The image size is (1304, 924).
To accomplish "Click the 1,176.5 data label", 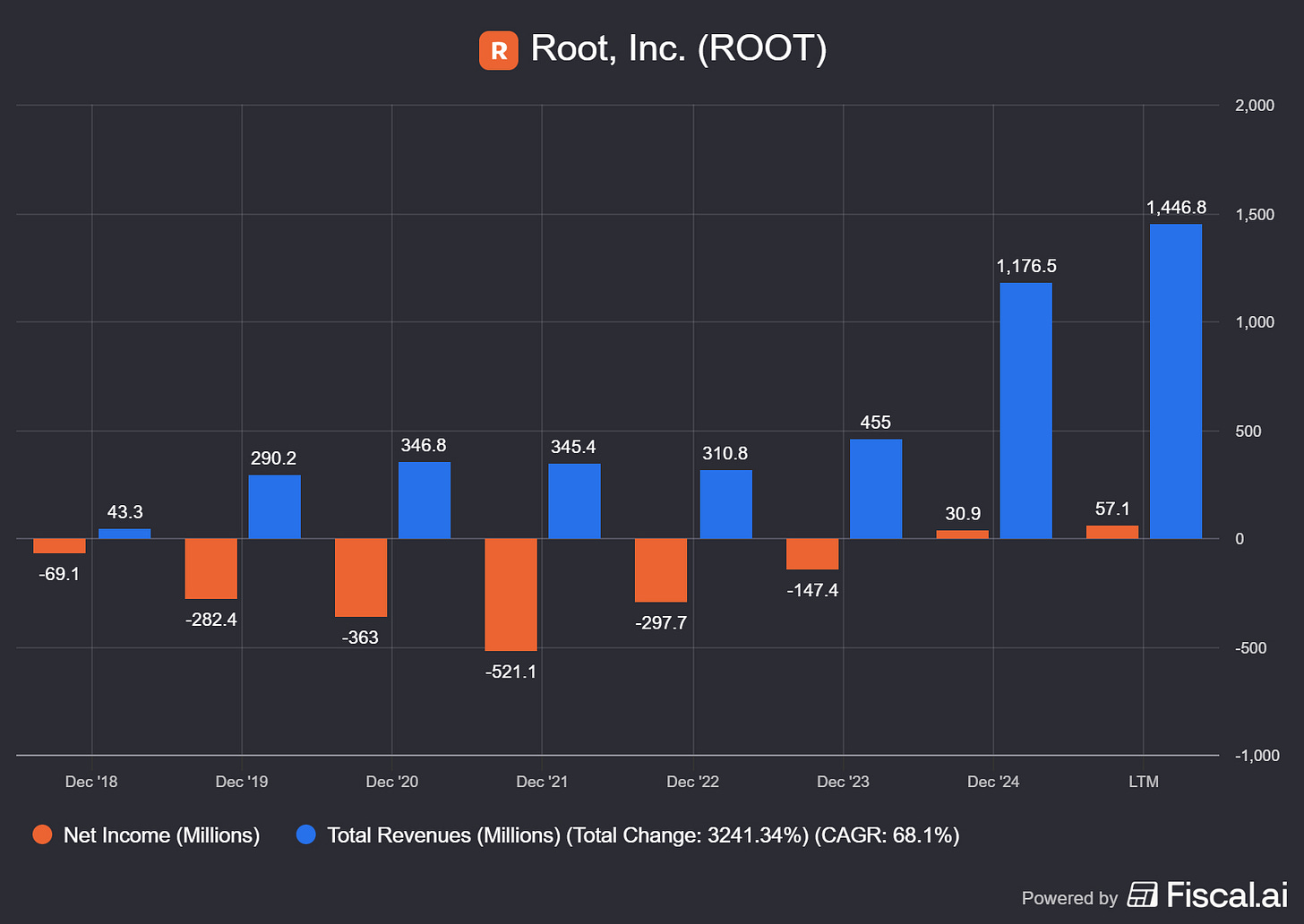I will [1026, 266].
